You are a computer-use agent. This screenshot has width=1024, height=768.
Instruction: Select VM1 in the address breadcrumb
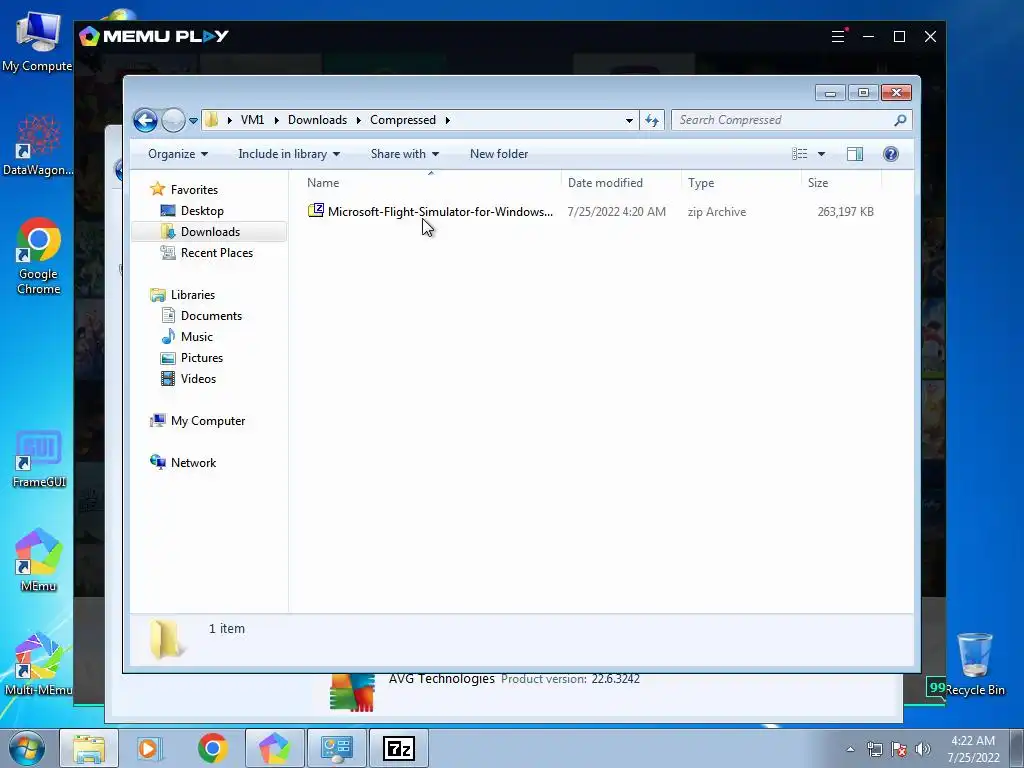click(252, 120)
